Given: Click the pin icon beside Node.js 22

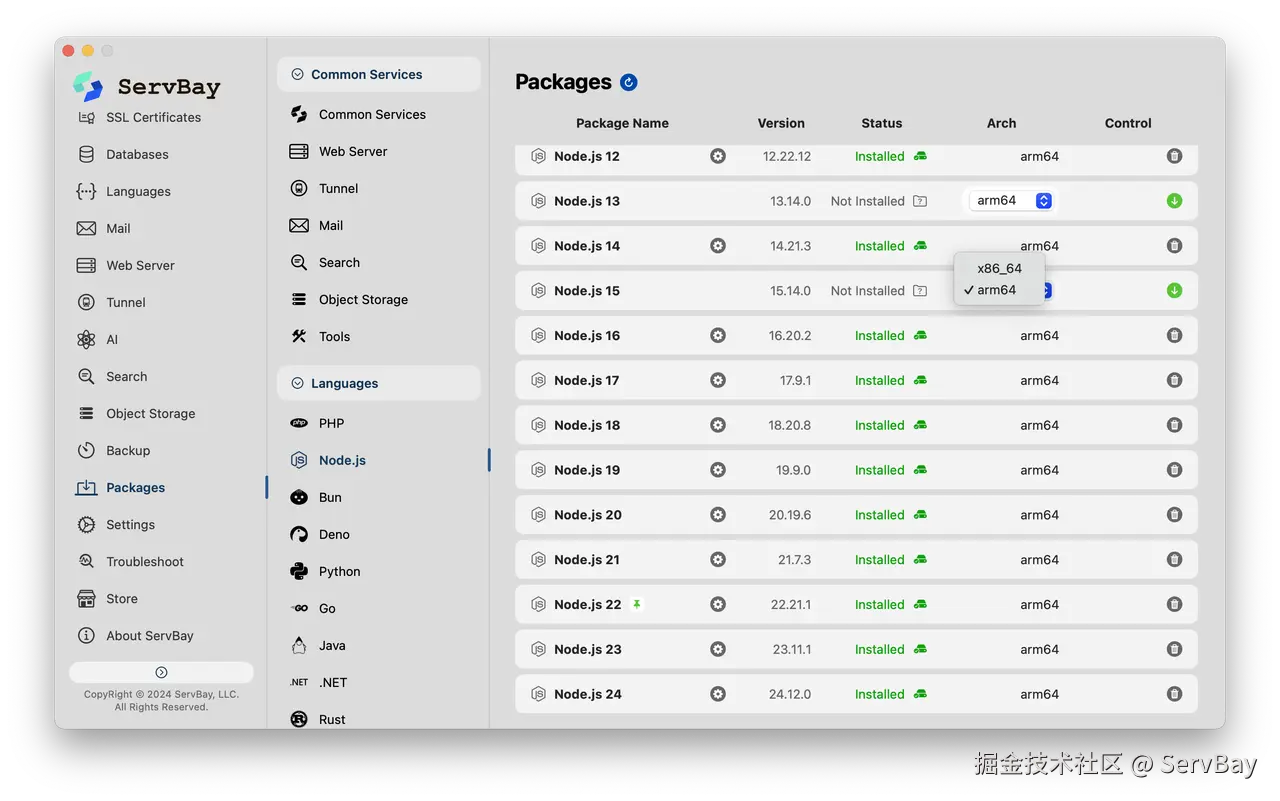Looking at the screenshot, I should pos(637,604).
